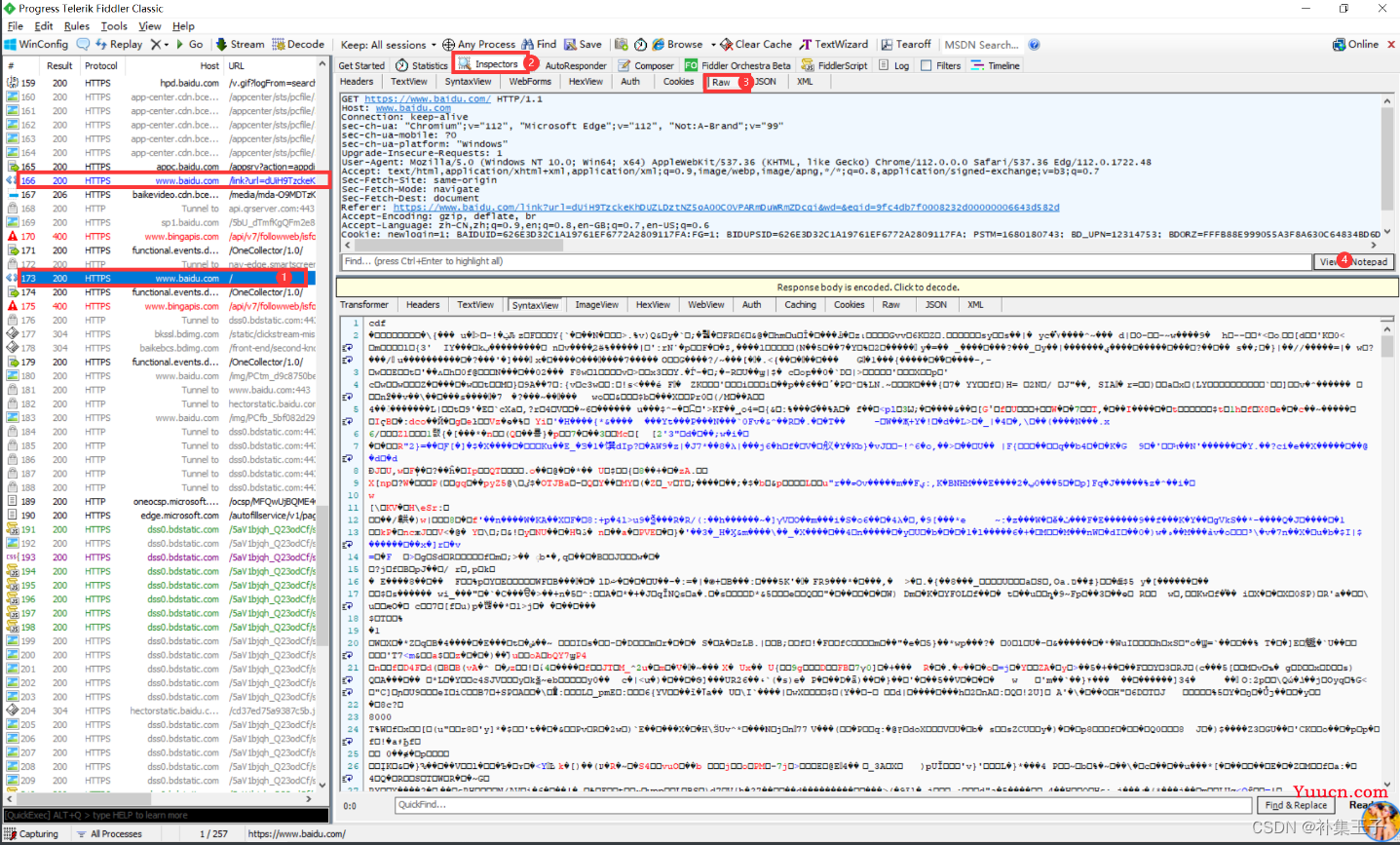The height and width of the screenshot is (845, 1400).
Task: Click in the MSDN Search box
Action: pos(982,45)
